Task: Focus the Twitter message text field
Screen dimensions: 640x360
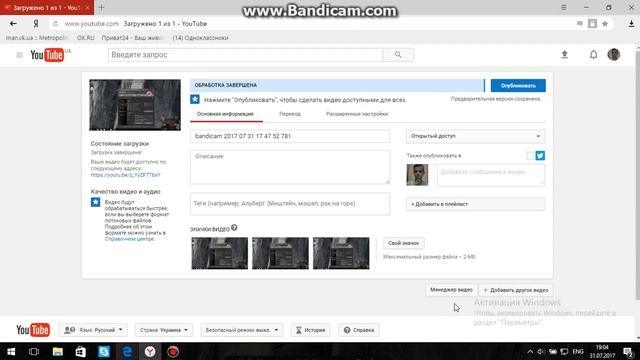Action: point(491,175)
